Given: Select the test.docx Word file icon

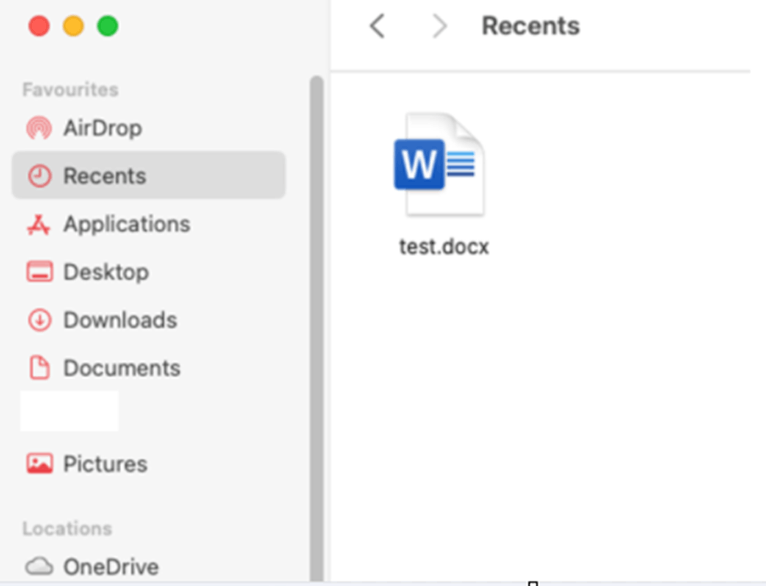Looking at the screenshot, I should pos(439,164).
